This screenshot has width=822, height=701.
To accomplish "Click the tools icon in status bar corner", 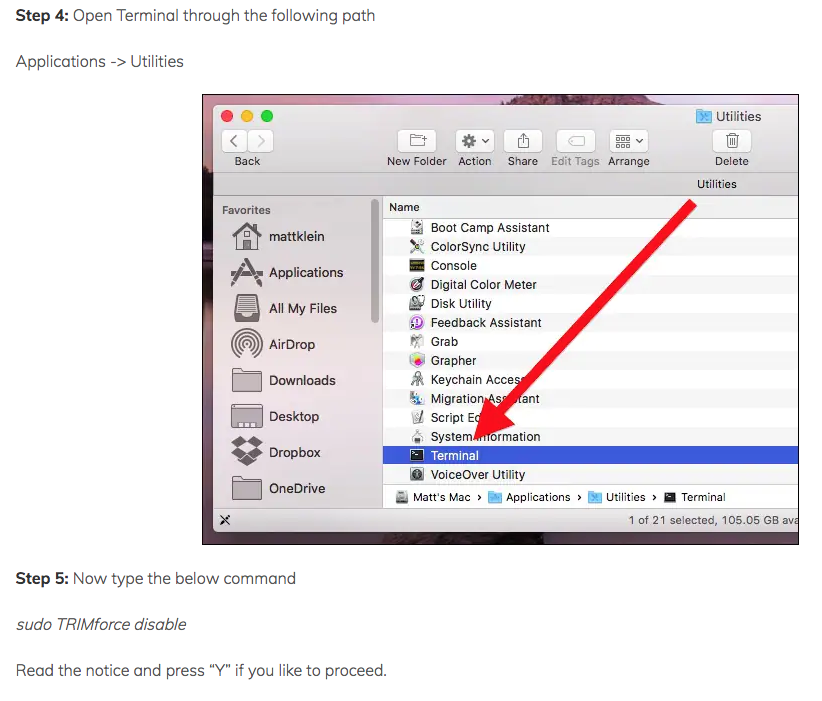I will [225, 520].
